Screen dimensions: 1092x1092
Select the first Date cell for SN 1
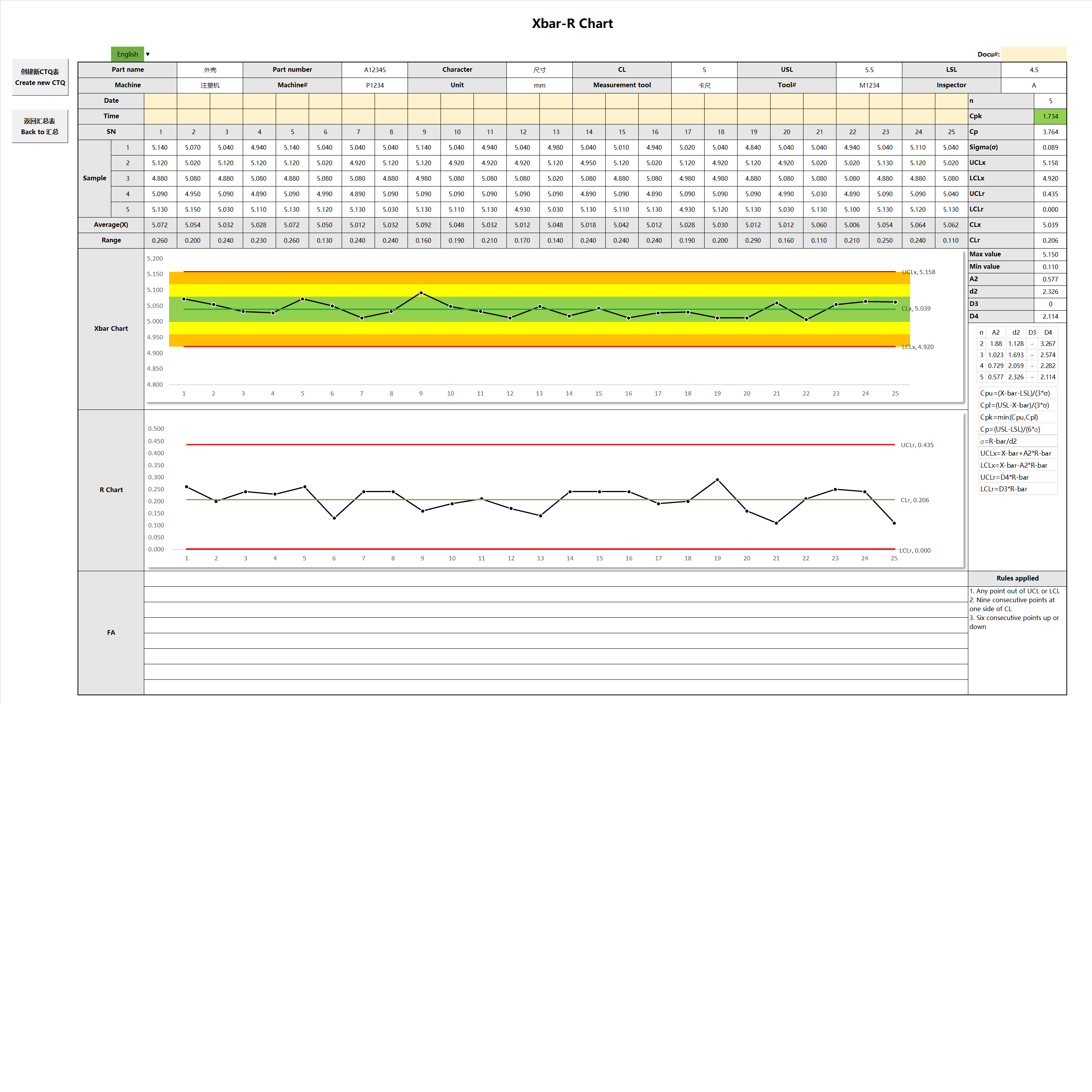point(161,100)
